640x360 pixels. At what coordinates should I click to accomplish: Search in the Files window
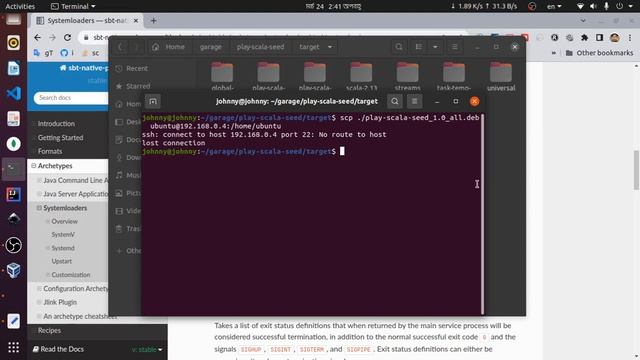tap(399, 47)
